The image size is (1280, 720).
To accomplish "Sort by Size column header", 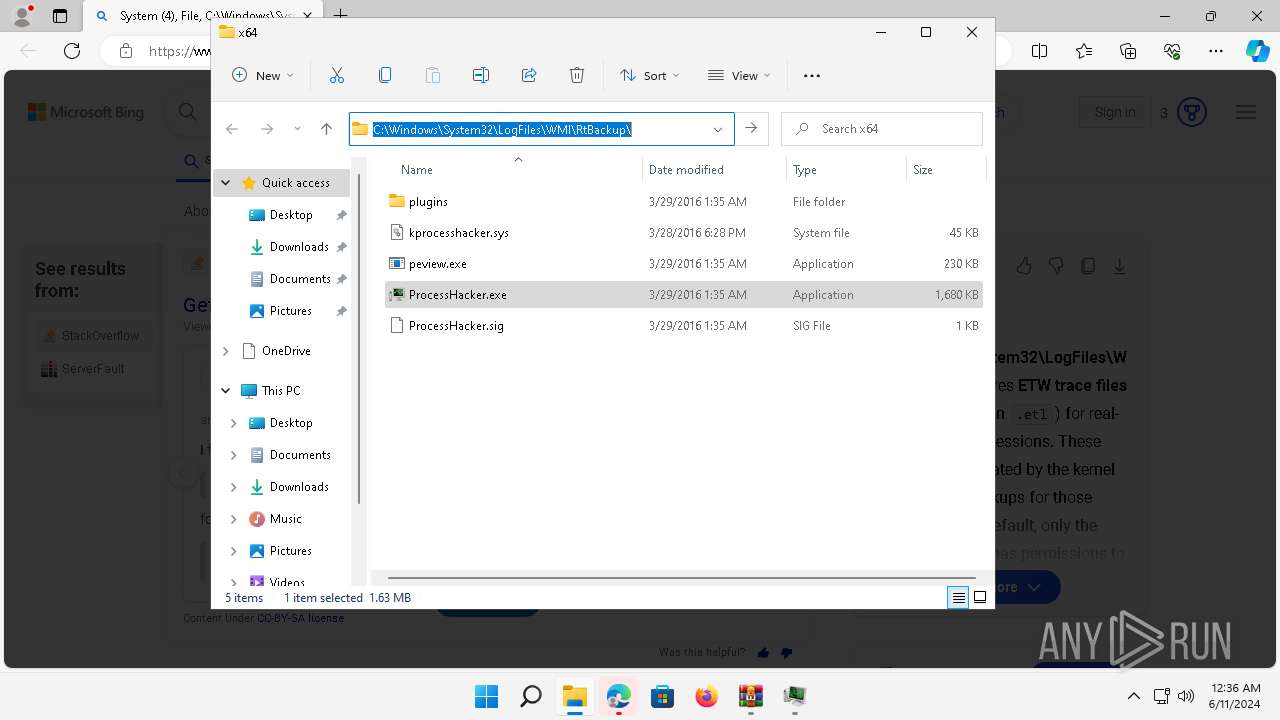I will click(923, 170).
